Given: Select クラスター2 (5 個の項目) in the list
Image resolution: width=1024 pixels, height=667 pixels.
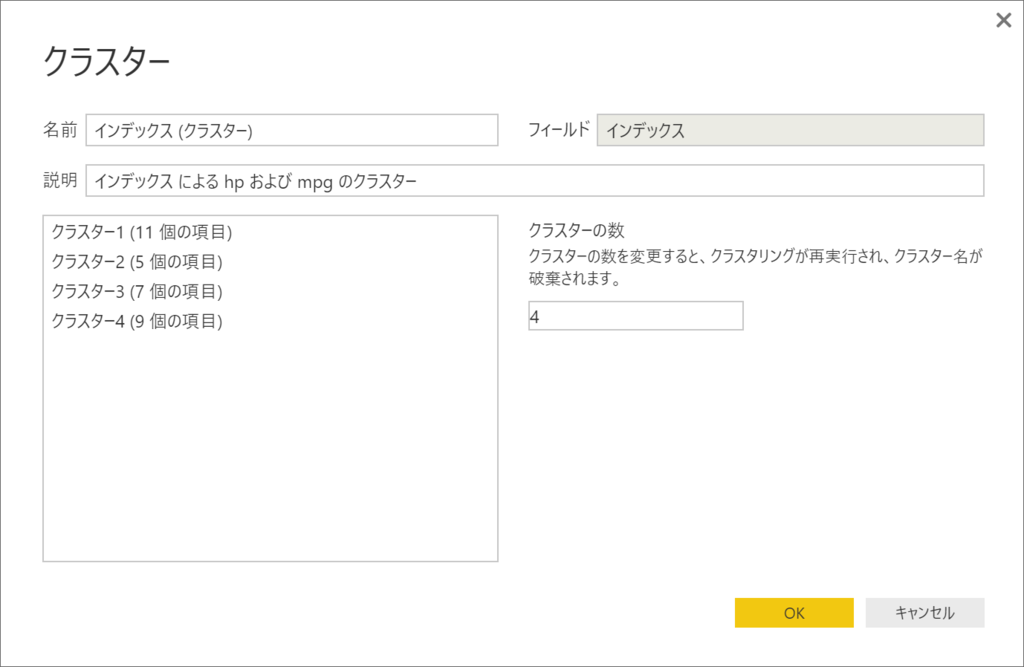Looking at the screenshot, I should pyautogui.click(x=137, y=262).
